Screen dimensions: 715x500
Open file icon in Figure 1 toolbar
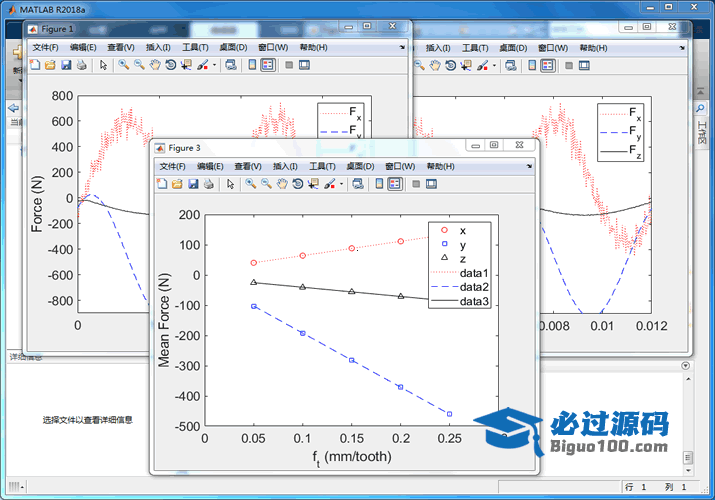coord(50,65)
